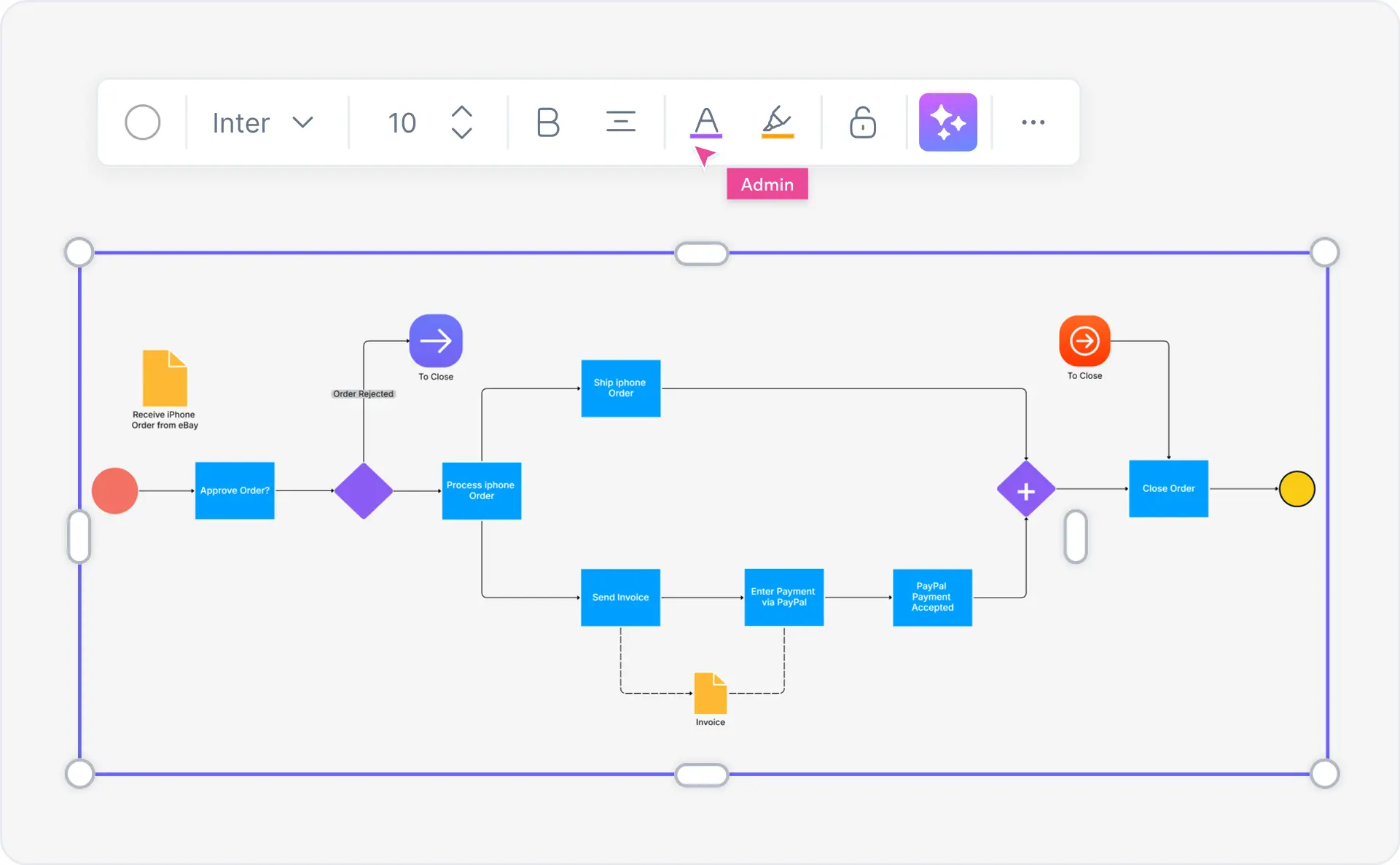Image resolution: width=1400 pixels, height=865 pixels.
Task: Open the text color picker
Action: tap(705, 122)
